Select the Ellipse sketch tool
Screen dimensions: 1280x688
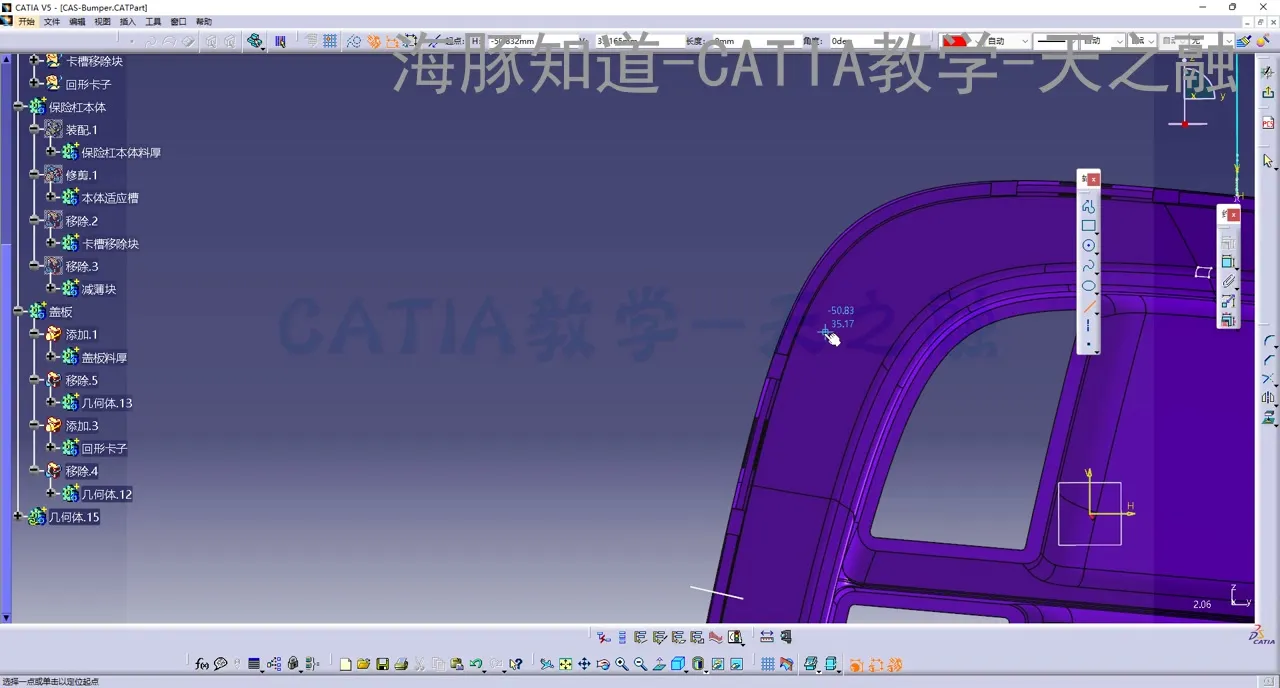click(x=1088, y=286)
